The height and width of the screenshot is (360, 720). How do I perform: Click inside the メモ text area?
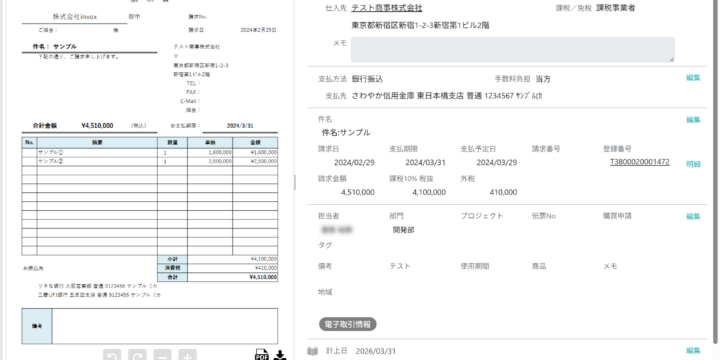click(x=513, y=50)
